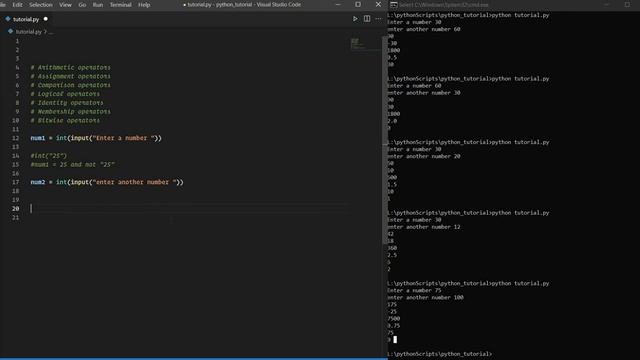640x360 pixels.
Task: Click the '# Arithmetic operators' comment
Action: 70,67
